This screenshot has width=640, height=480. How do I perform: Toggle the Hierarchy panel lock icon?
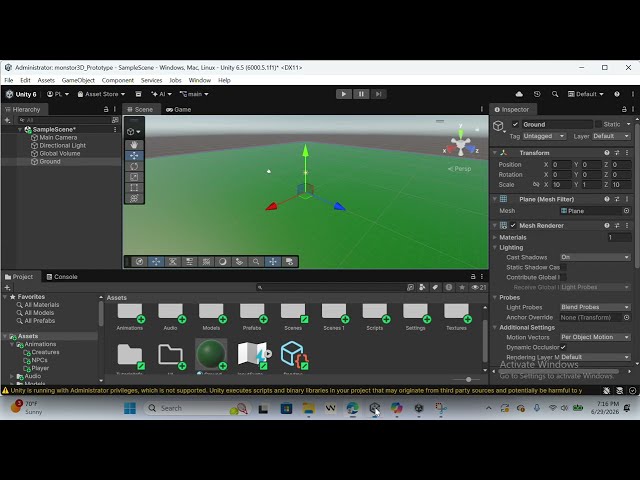click(x=106, y=109)
